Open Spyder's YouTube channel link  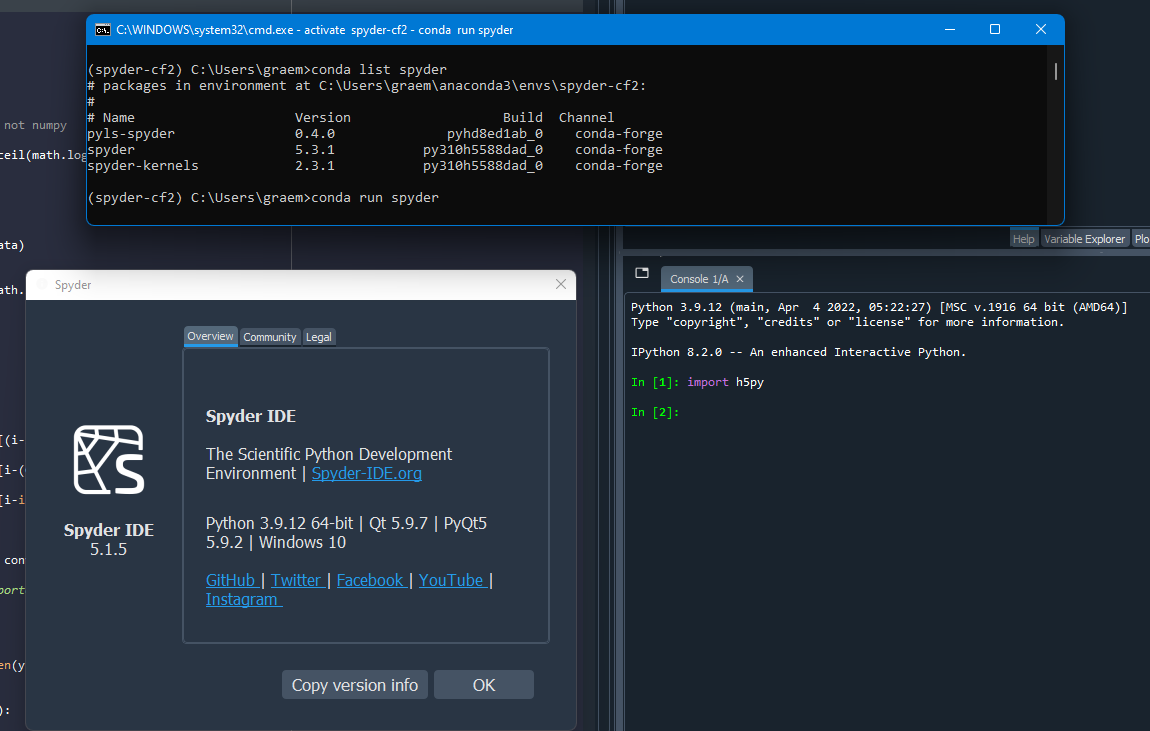[x=452, y=579]
